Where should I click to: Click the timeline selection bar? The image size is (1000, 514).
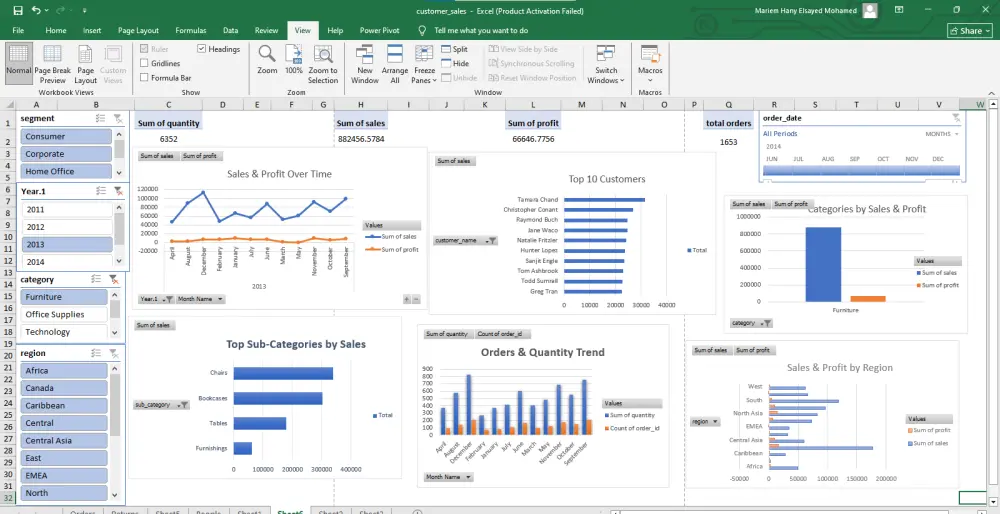pos(861,170)
